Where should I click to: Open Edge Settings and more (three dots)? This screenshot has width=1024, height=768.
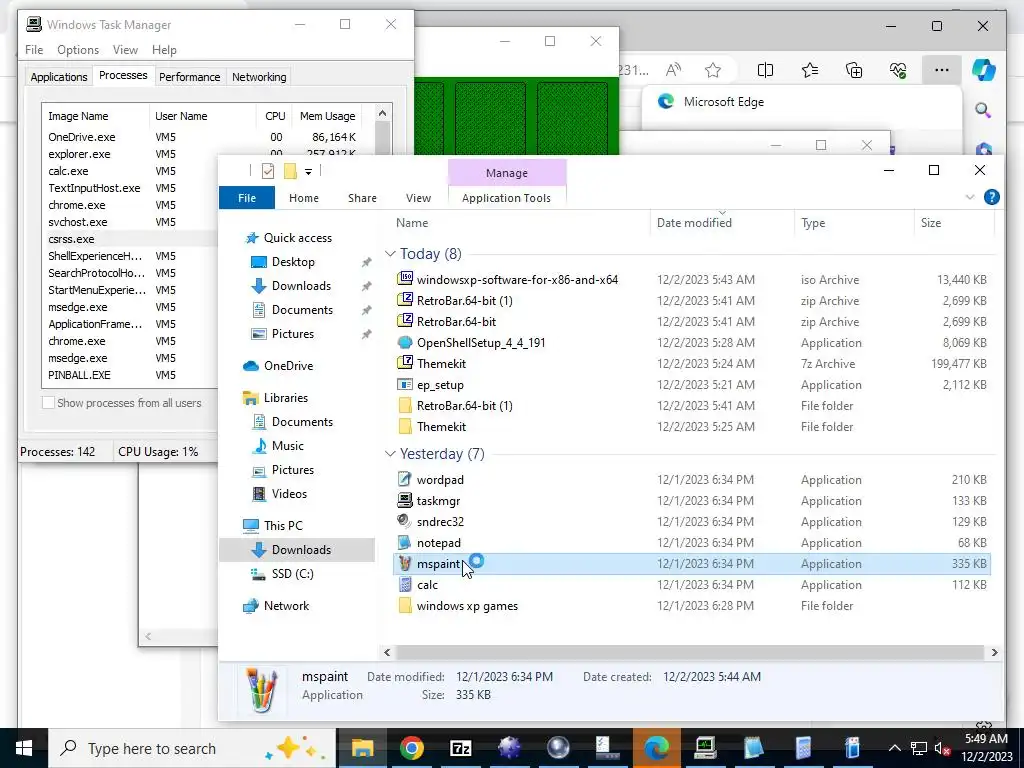(942, 70)
